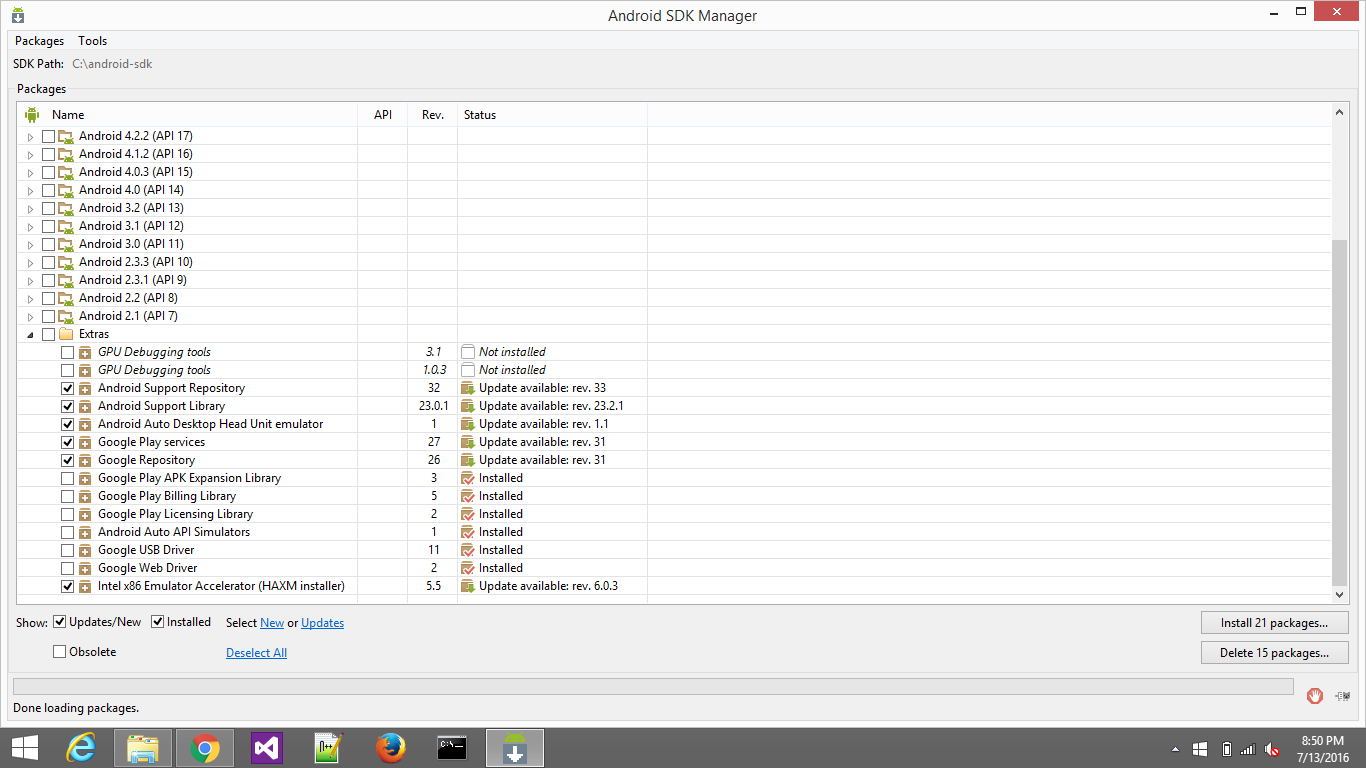Expand the Android 4.1.2 (API 16) node

tap(30, 154)
